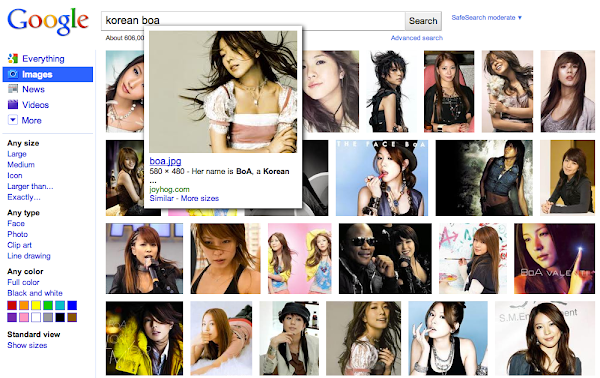Choose the blue color swatch
Viewport: 600px width, 378px height.
[x=72, y=305]
